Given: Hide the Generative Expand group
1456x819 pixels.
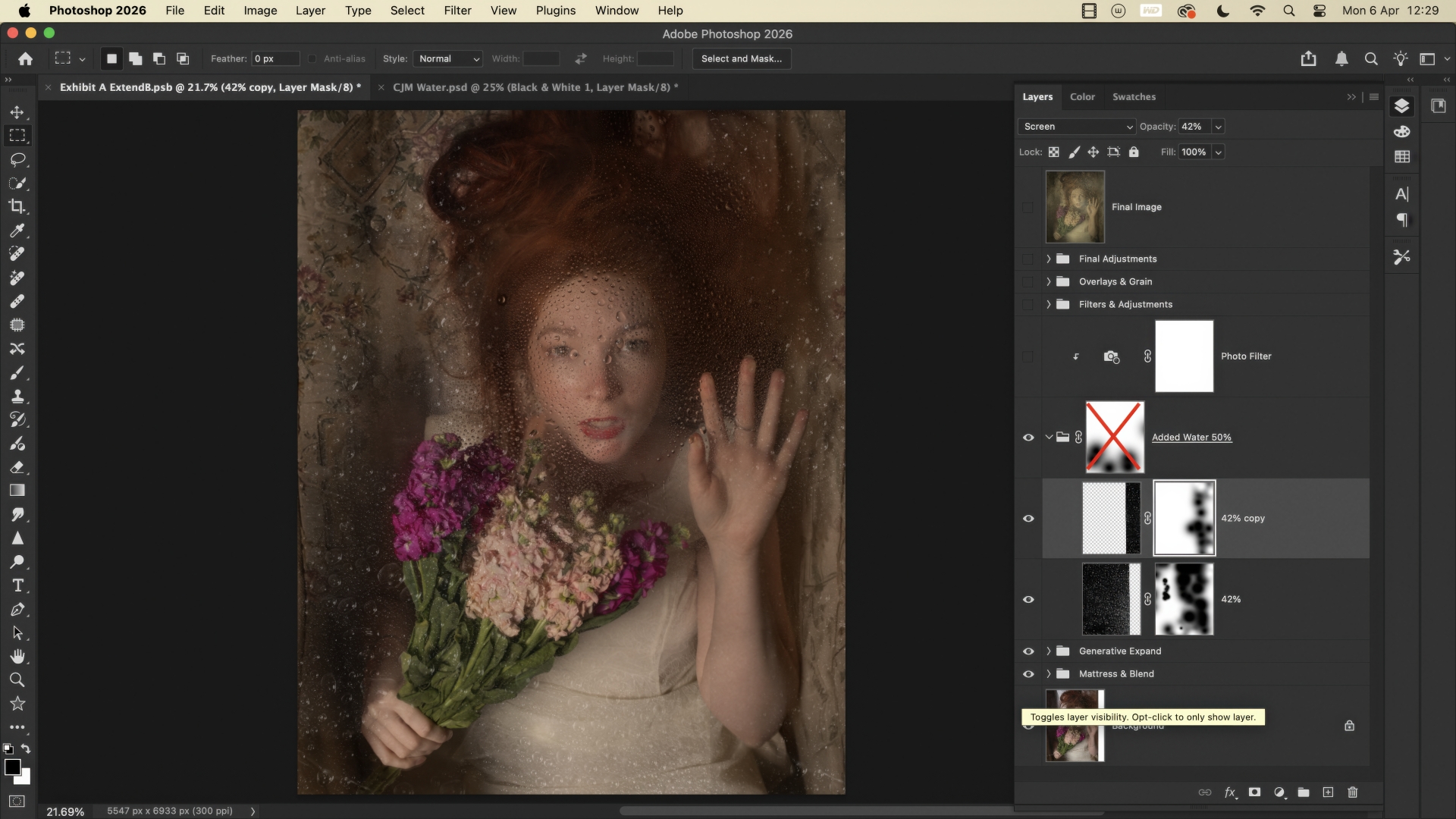Looking at the screenshot, I should pos(1028,651).
